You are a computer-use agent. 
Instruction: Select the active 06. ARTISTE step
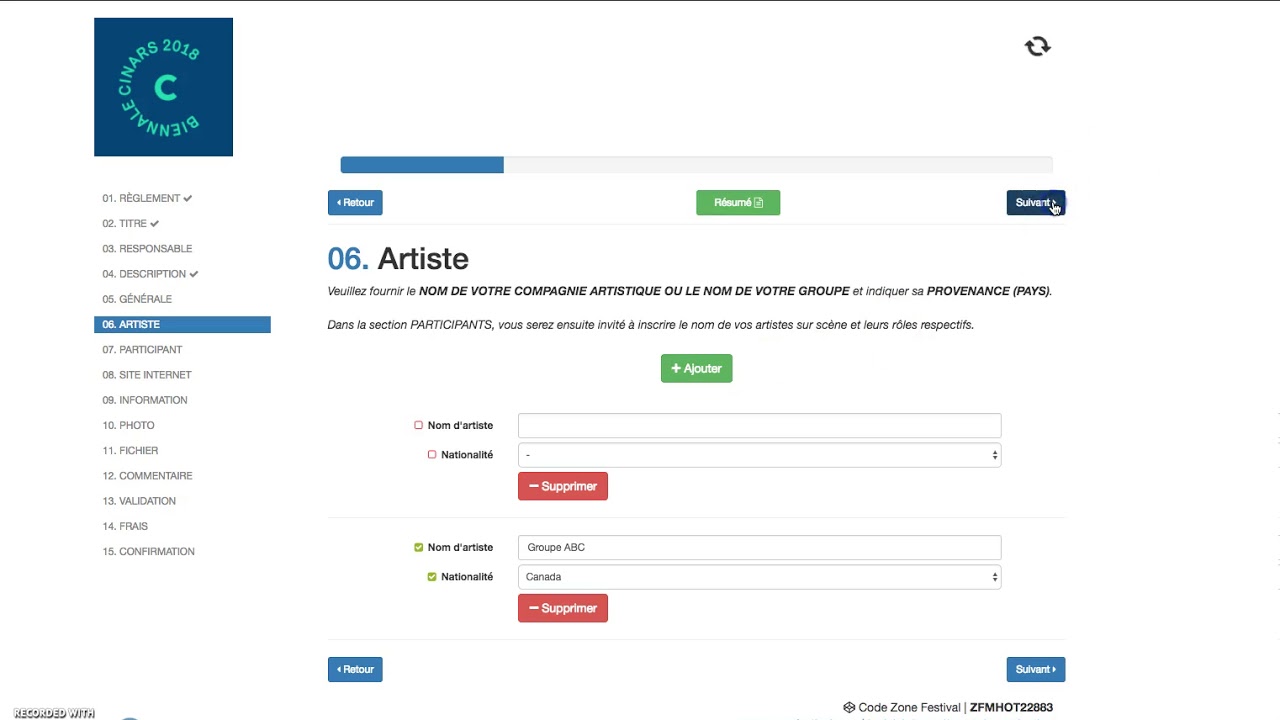point(182,324)
